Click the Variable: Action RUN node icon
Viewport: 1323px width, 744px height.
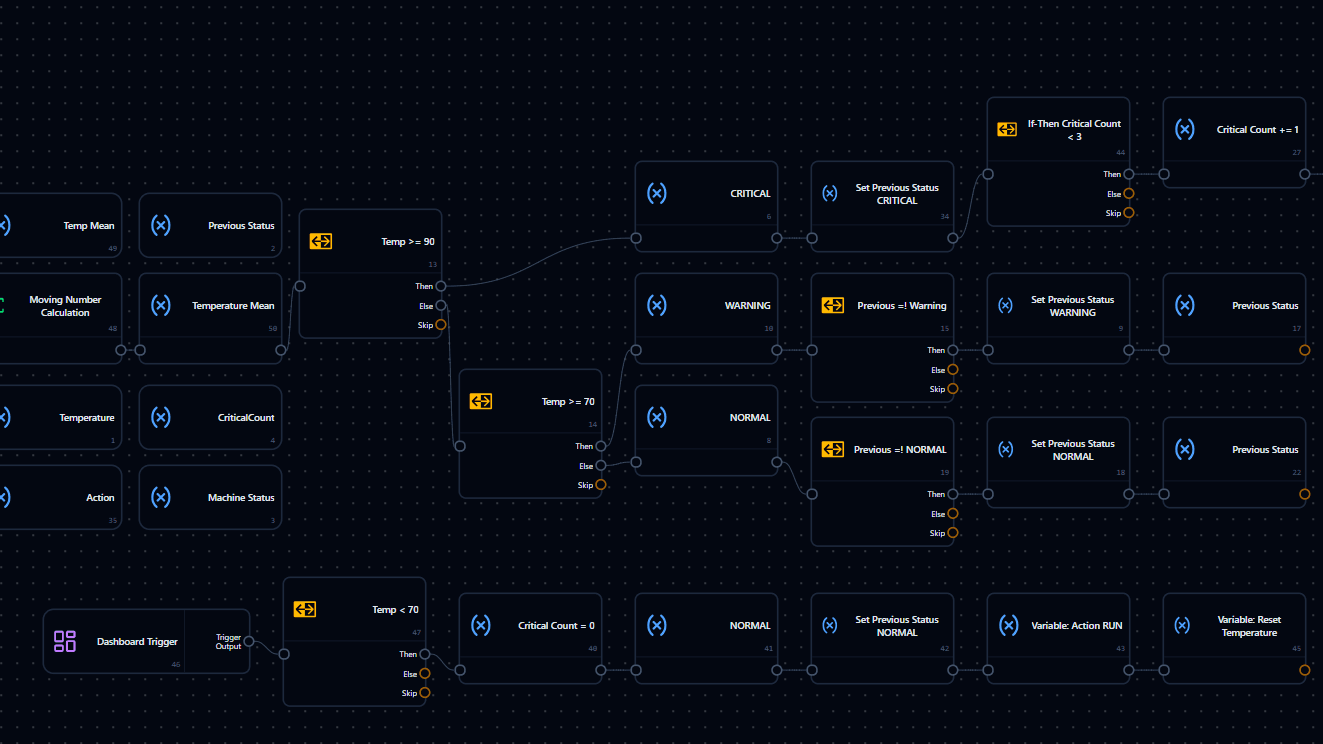coord(1009,625)
